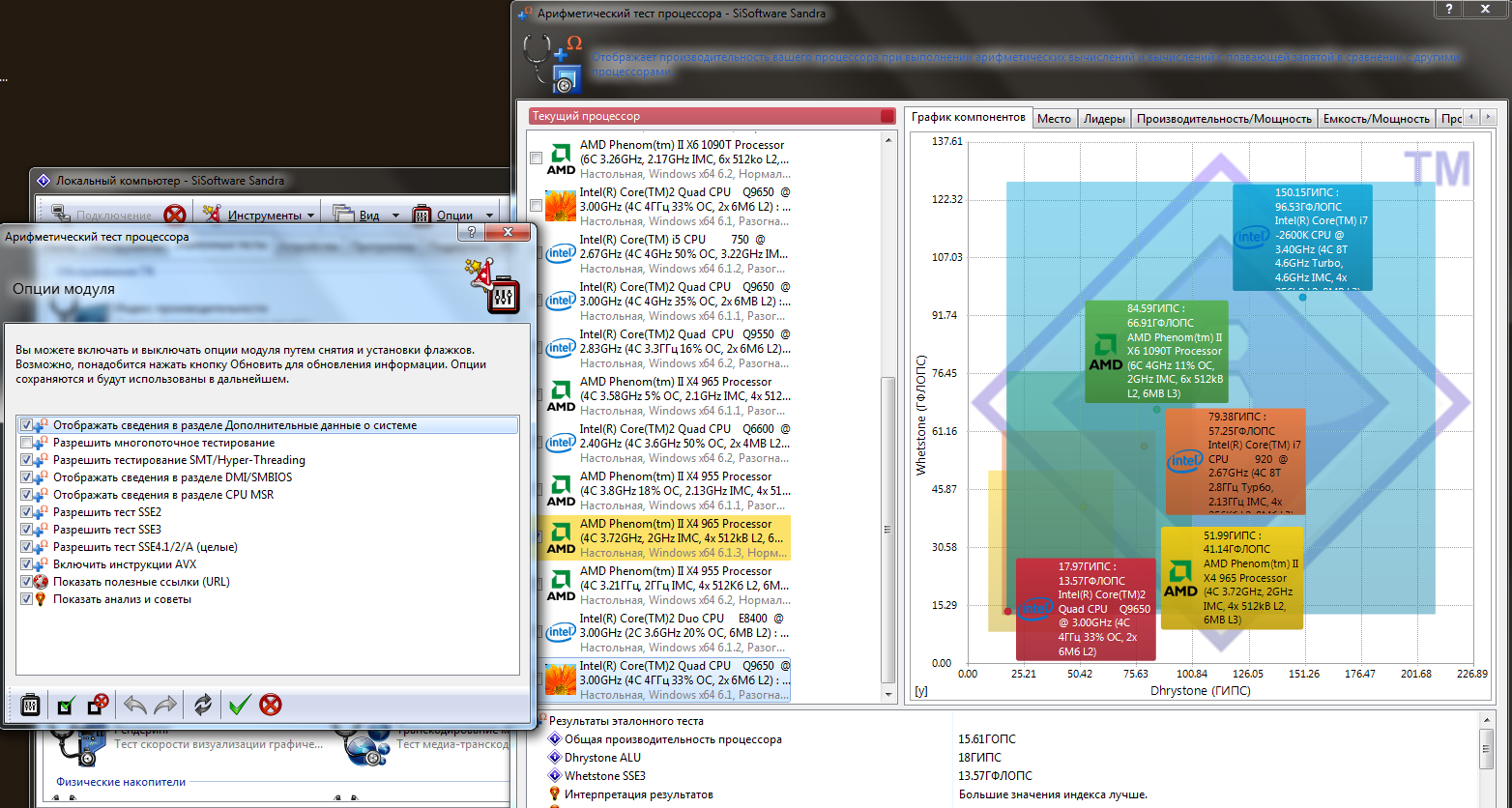Viewport: 1512px width, 808px height.
Task: Click help question mark in main test window
Action: click(1448, 9)
